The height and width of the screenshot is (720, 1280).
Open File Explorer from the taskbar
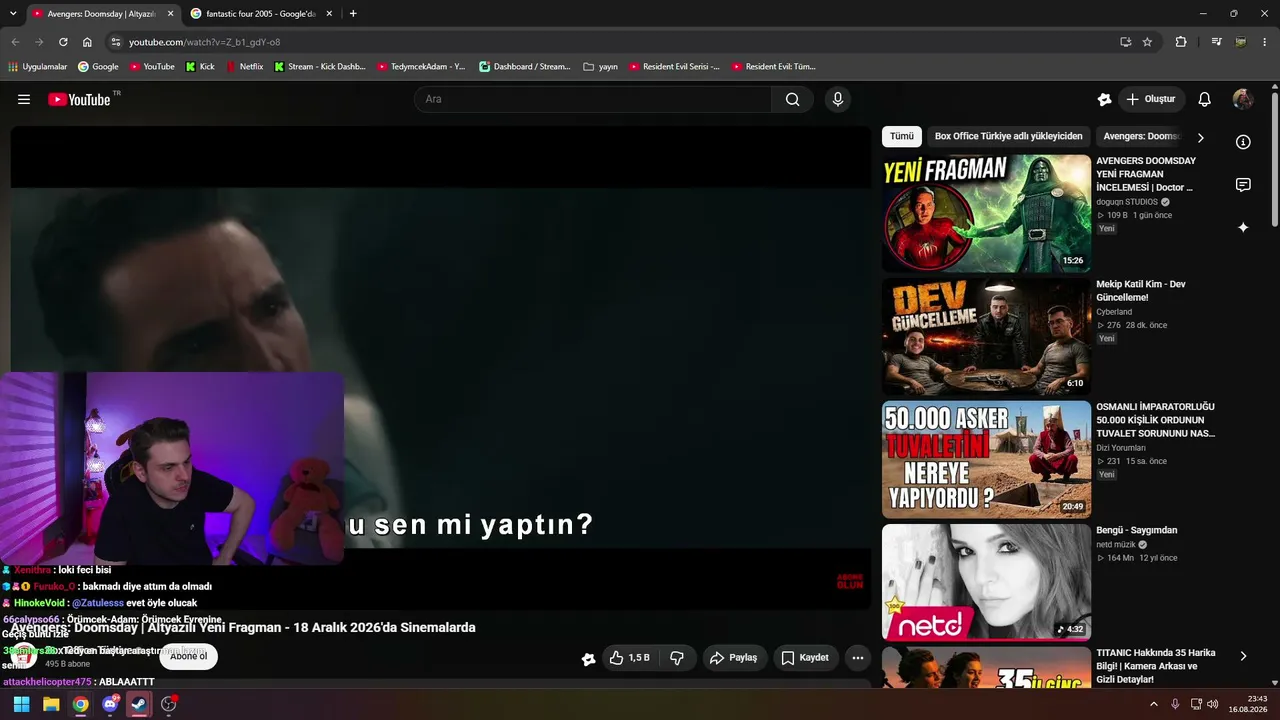click(x=51, y=704)
